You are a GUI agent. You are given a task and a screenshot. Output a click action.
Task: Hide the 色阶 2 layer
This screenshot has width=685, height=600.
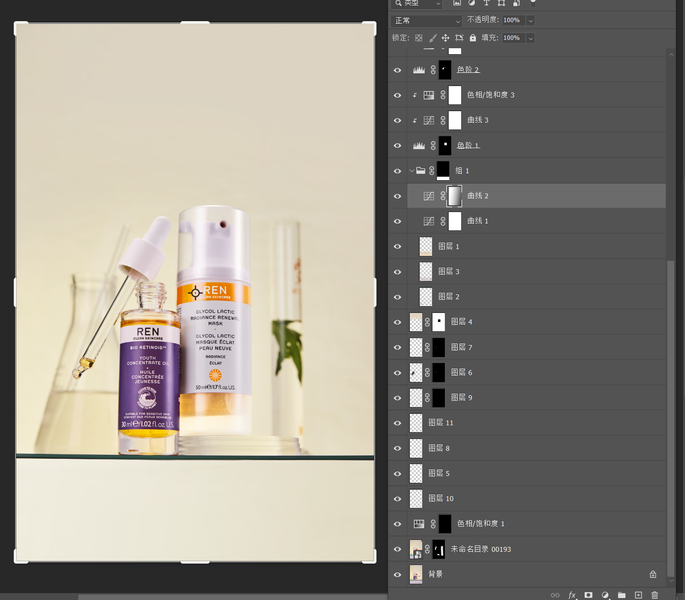click(397, 70)
